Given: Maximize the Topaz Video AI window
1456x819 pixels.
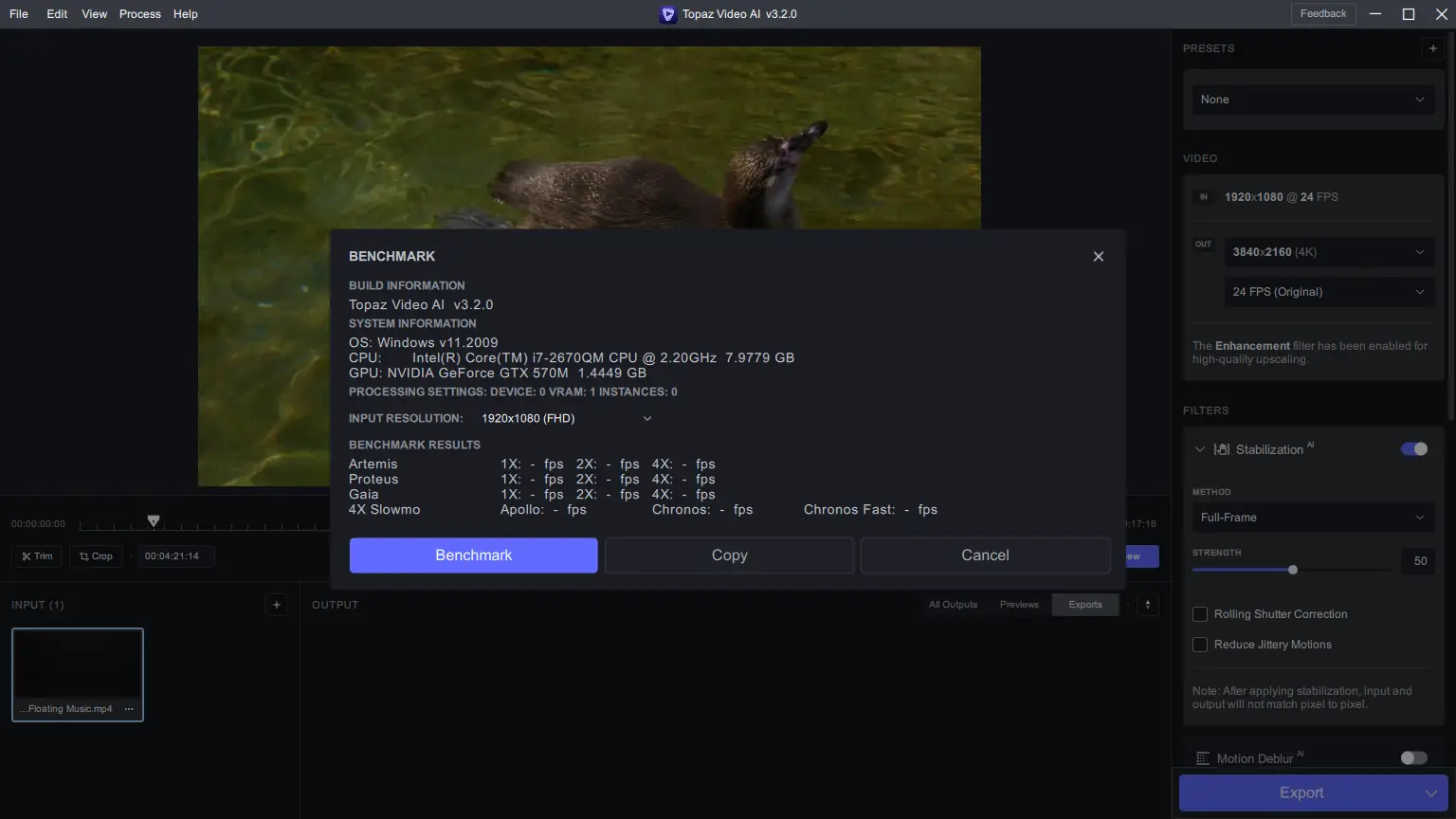Looking at the screenshot, I should 1409,14.
